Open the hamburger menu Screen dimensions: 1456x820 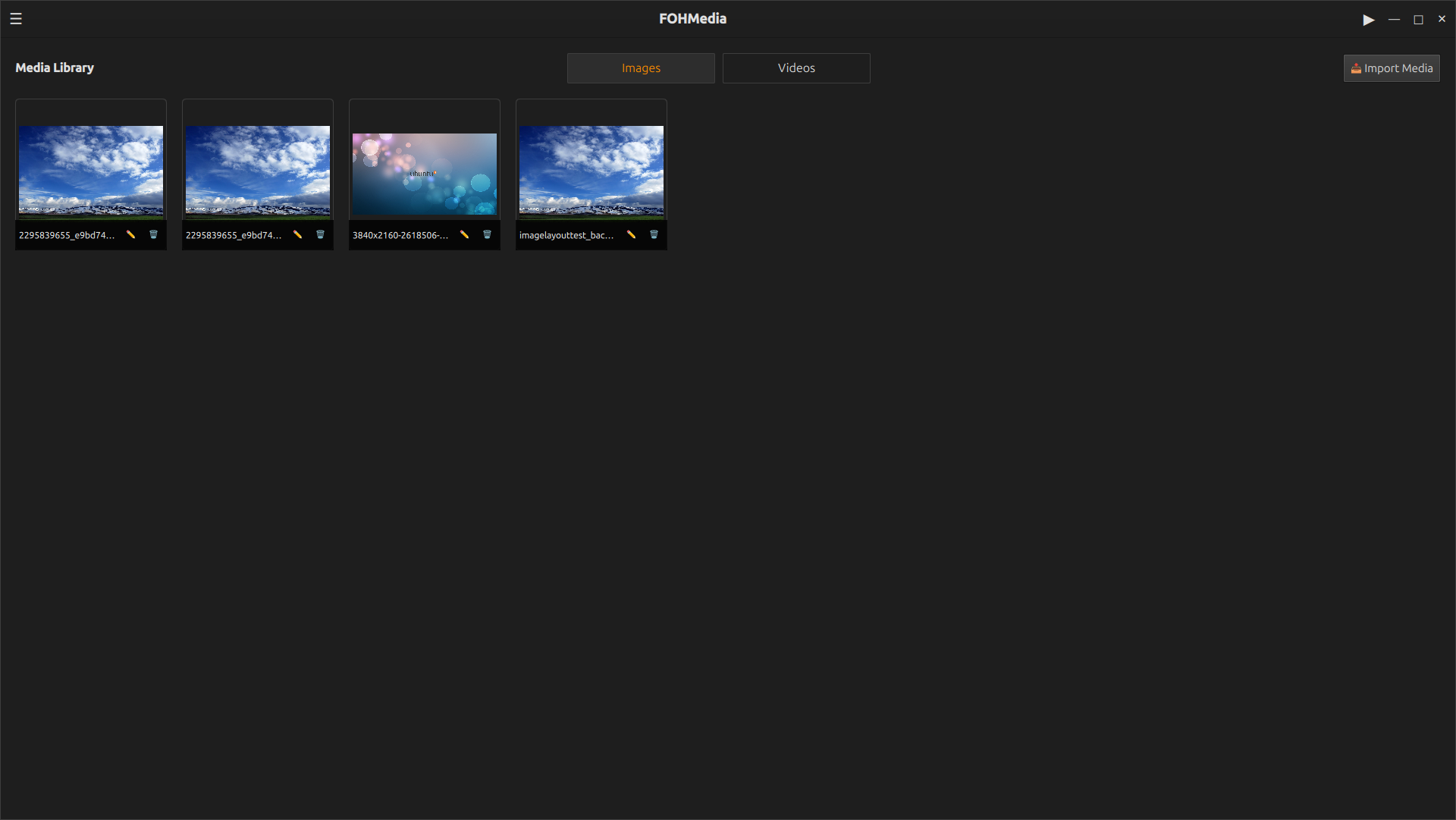click(16, 19)
